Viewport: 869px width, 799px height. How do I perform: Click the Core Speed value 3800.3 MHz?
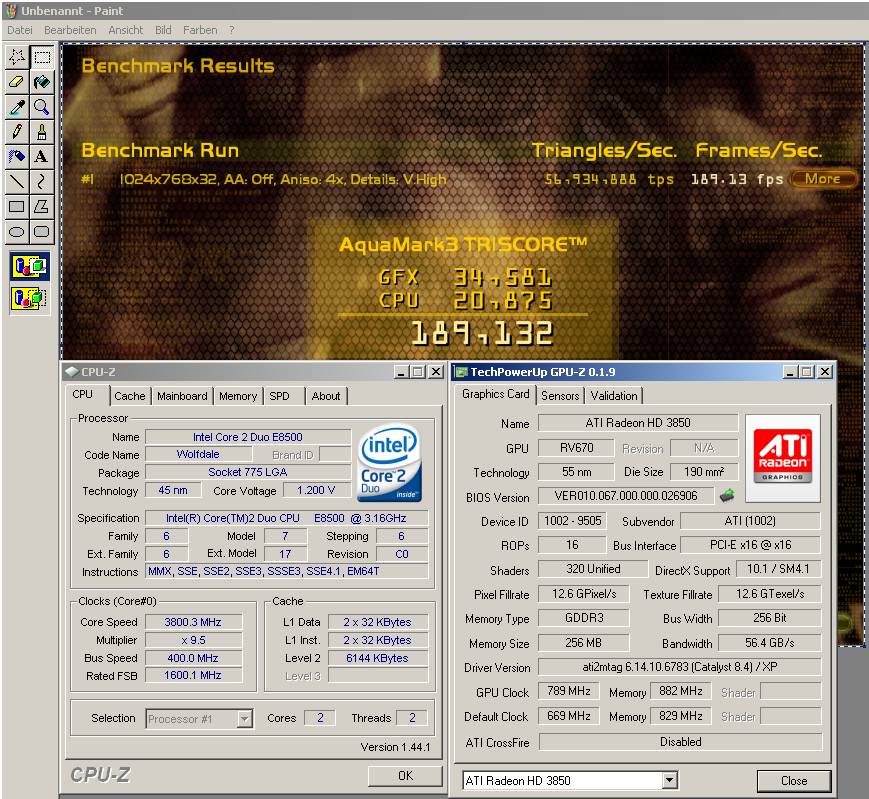193,622
